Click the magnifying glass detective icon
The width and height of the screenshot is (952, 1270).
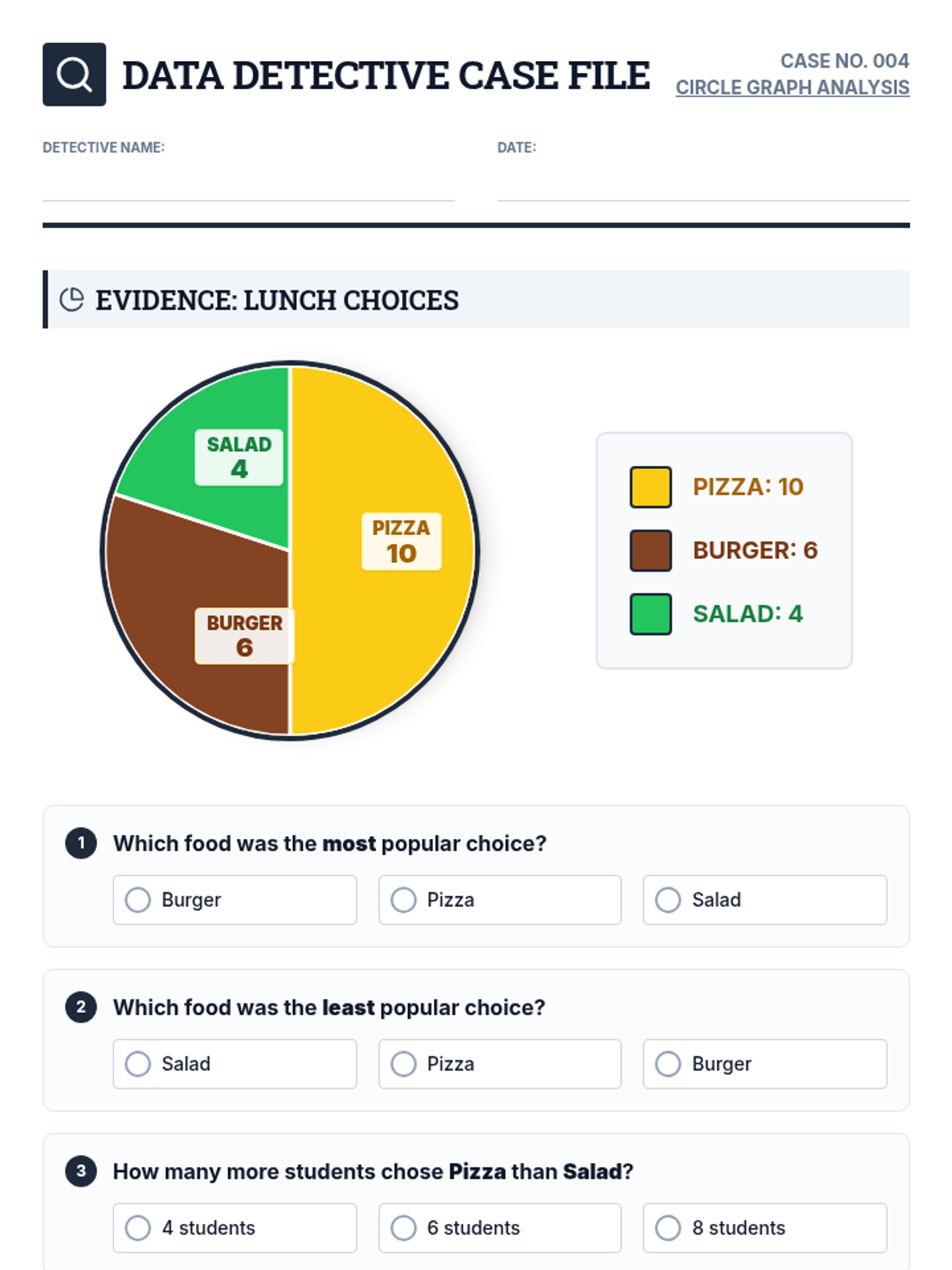(x=74, y=75)
